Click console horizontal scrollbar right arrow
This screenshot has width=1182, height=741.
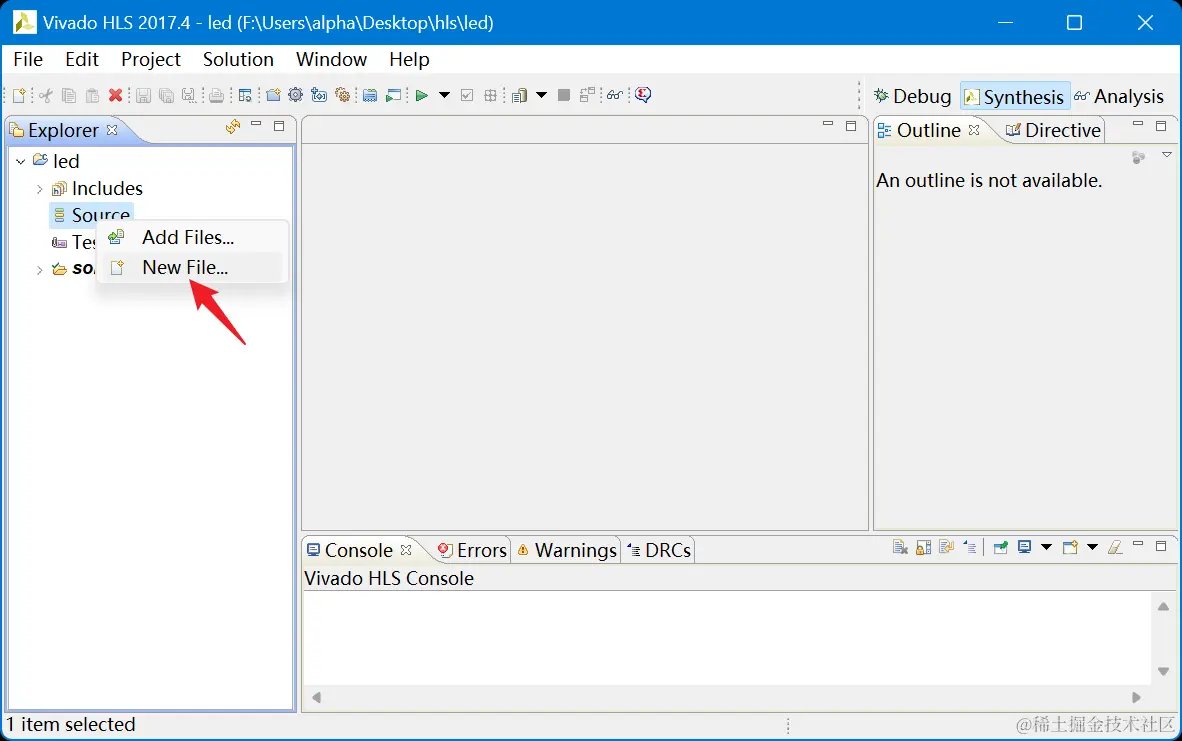tap(1136, 698)
